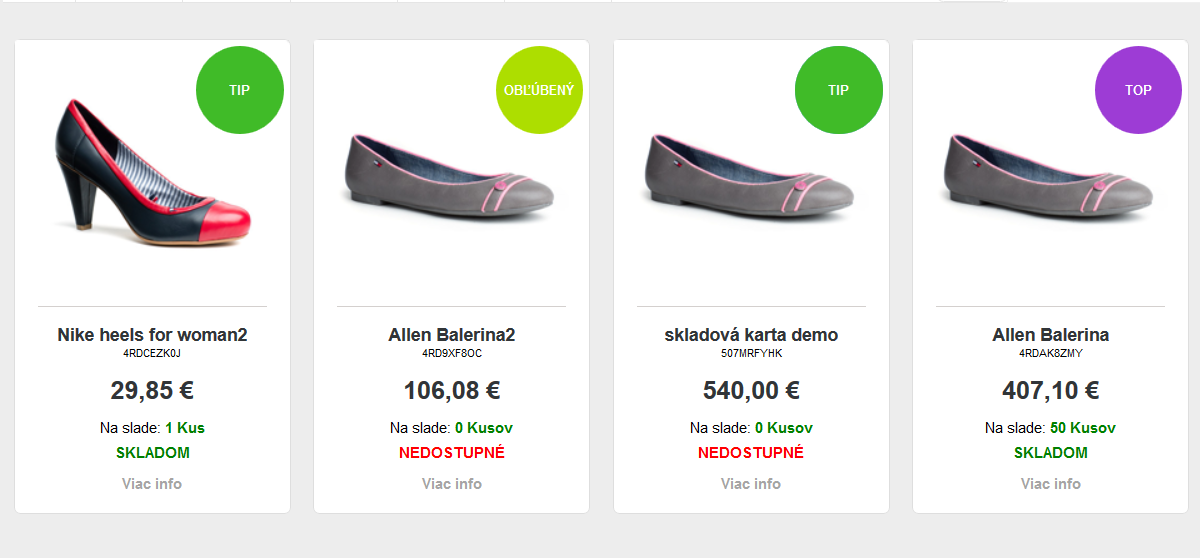Click the 29,85 € price

click(152, 390)
